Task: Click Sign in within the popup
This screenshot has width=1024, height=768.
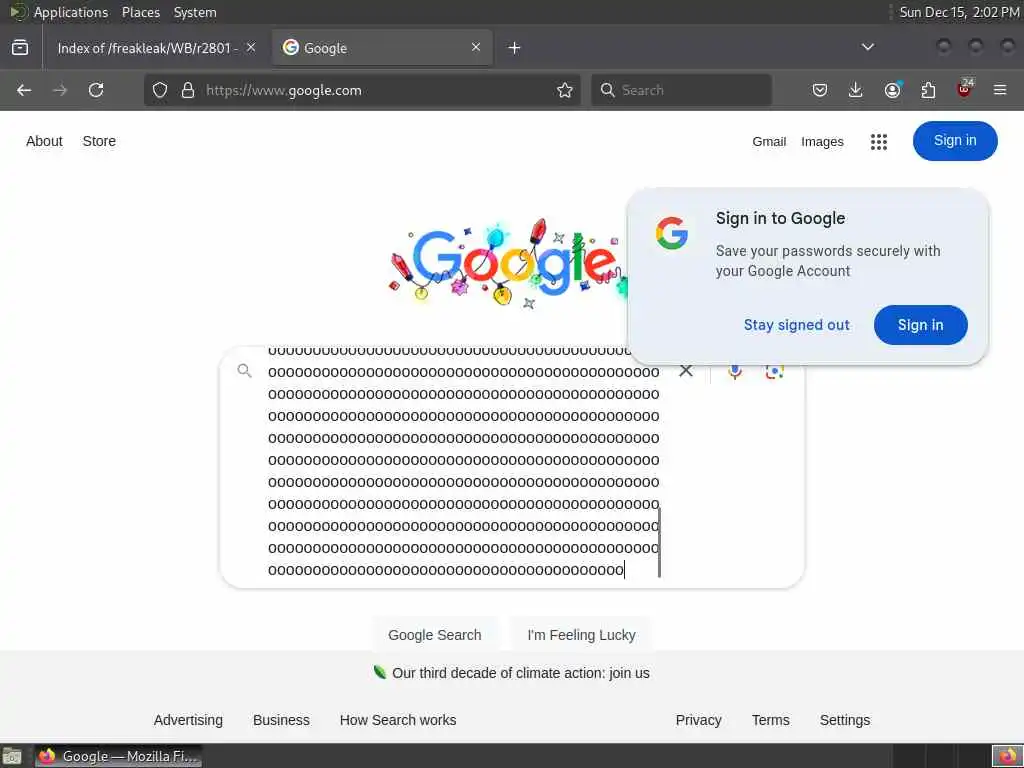Action: tap(920, 325)
